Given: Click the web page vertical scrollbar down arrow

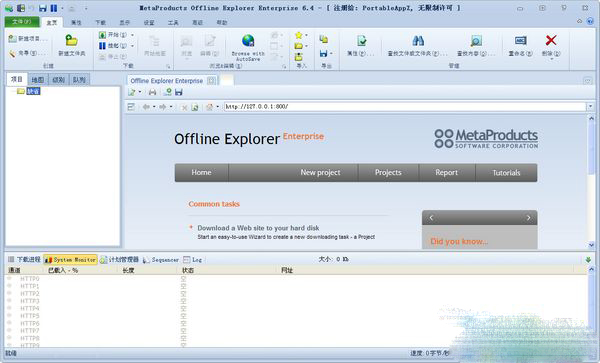Looking at the screenshot, I should tap(592, 245).
